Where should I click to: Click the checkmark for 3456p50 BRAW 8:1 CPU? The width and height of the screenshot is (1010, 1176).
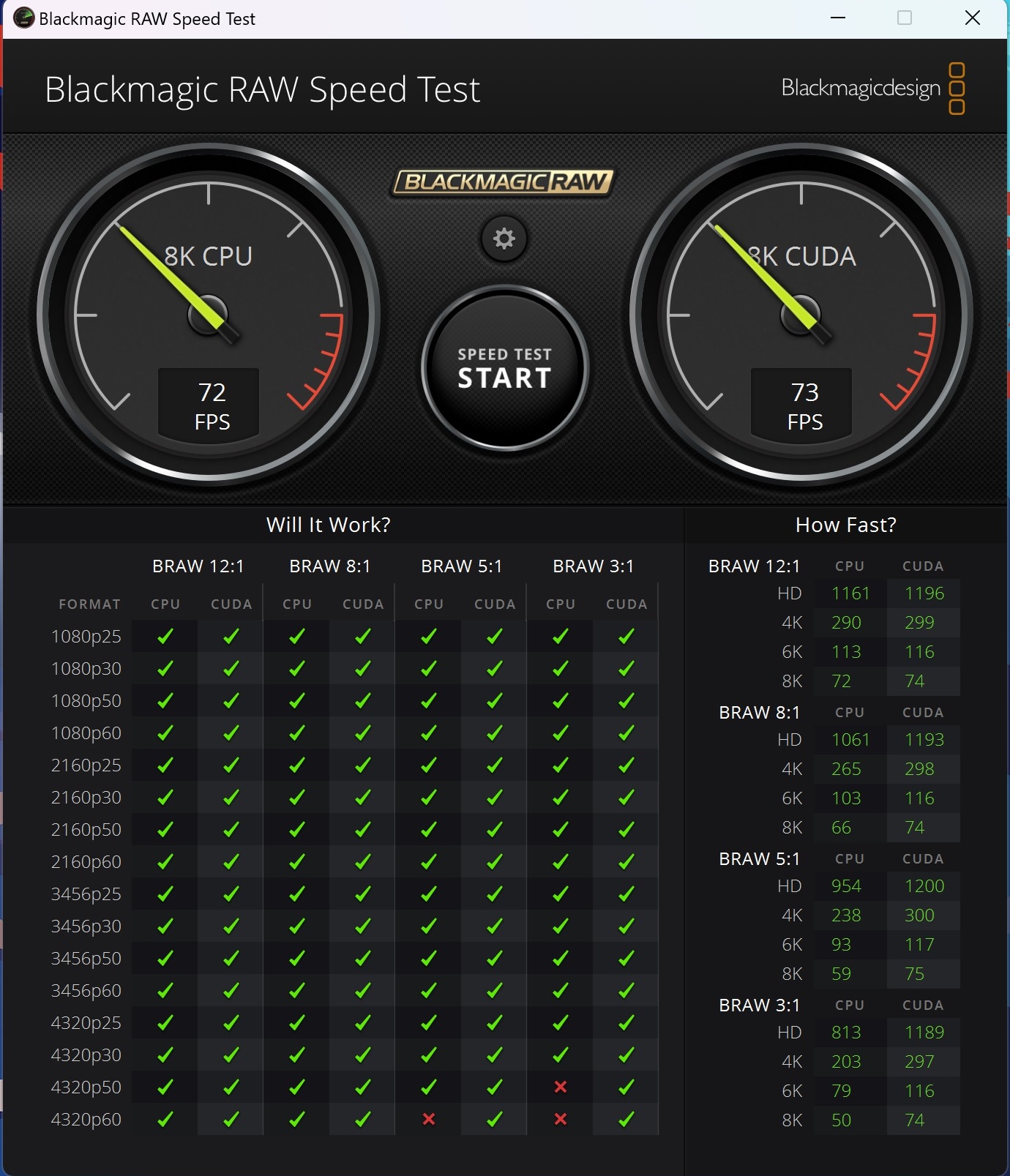coord(297,958)
